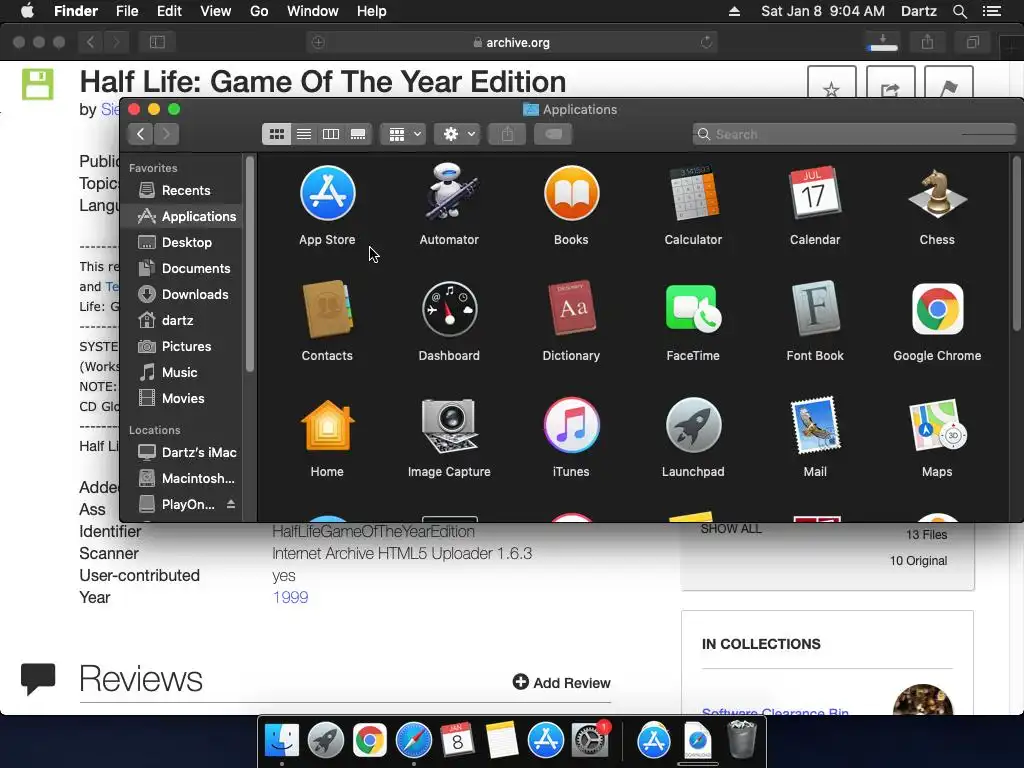The width and height of the screenshot is (1024, 768).
Task: Open the View menu
Action: pyautogui.click(x=216, y=11)
